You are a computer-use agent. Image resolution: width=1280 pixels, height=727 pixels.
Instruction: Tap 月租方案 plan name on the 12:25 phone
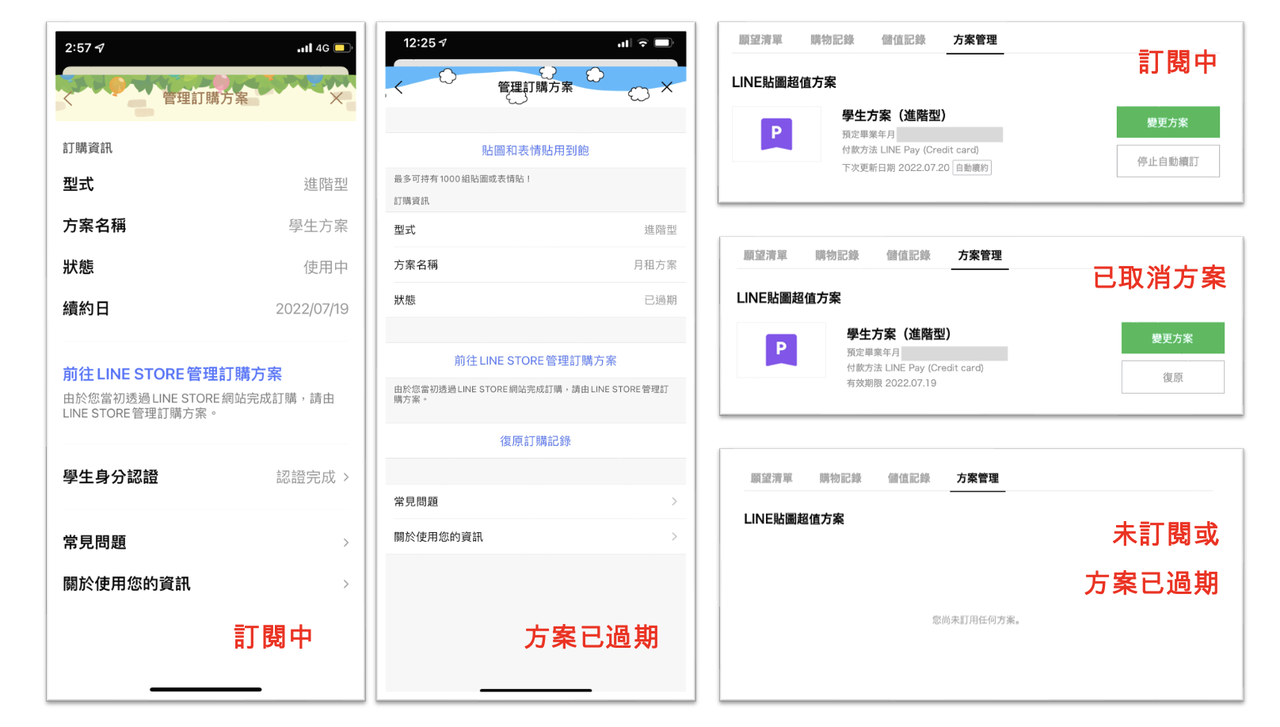coord(655,265)
